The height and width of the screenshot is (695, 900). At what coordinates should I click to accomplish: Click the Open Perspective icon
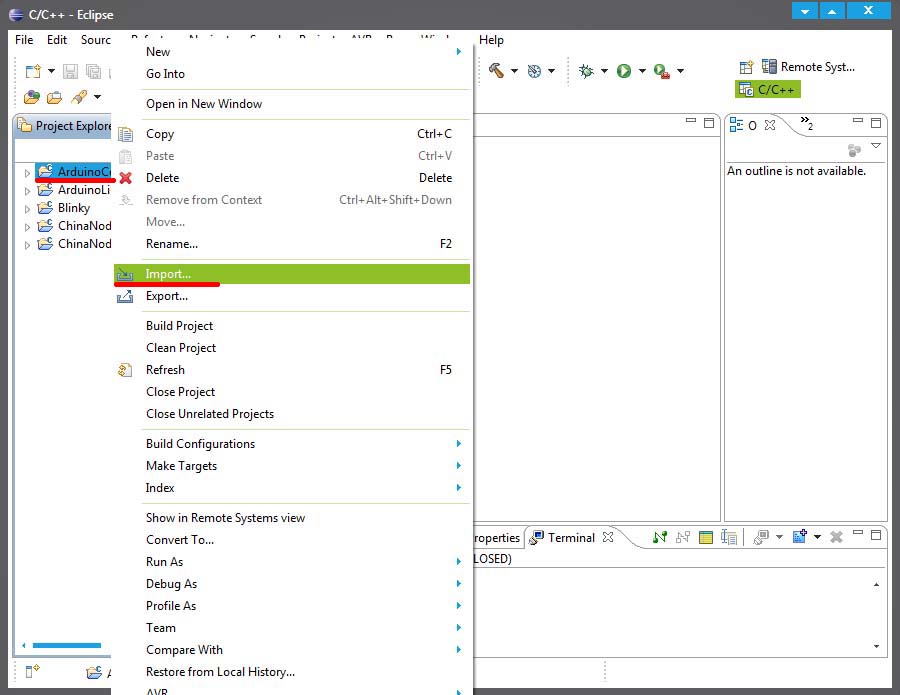(746, 68)
